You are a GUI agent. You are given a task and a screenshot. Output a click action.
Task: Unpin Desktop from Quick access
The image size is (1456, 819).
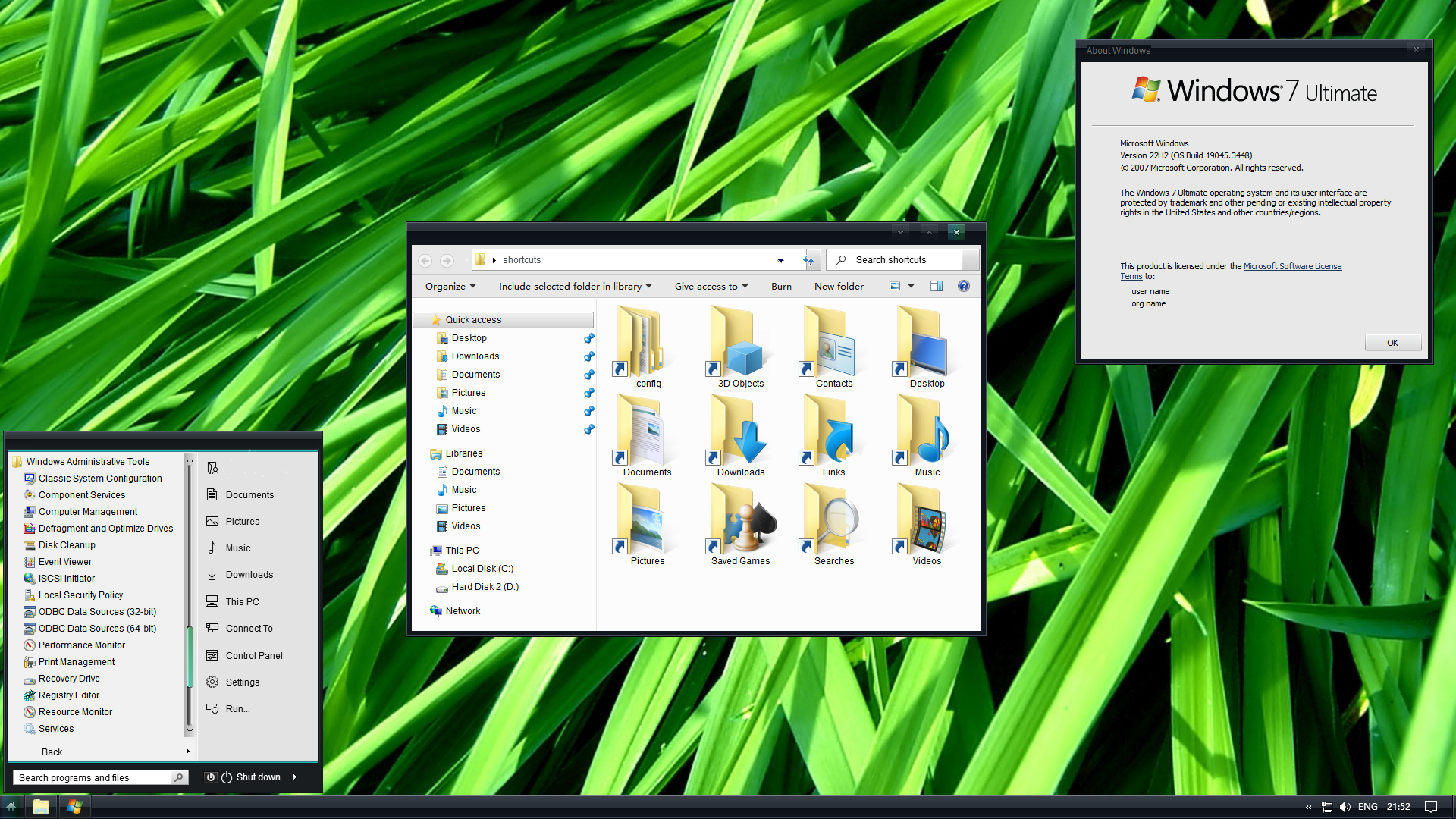click(588, 338)
